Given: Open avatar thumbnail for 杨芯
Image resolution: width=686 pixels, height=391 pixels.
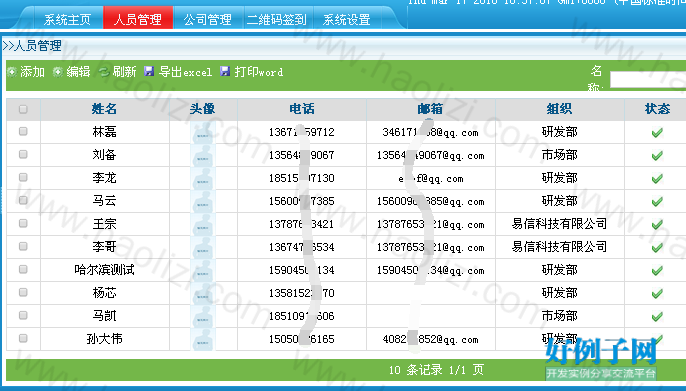Looking at the screenshot, I should [203, 293].
